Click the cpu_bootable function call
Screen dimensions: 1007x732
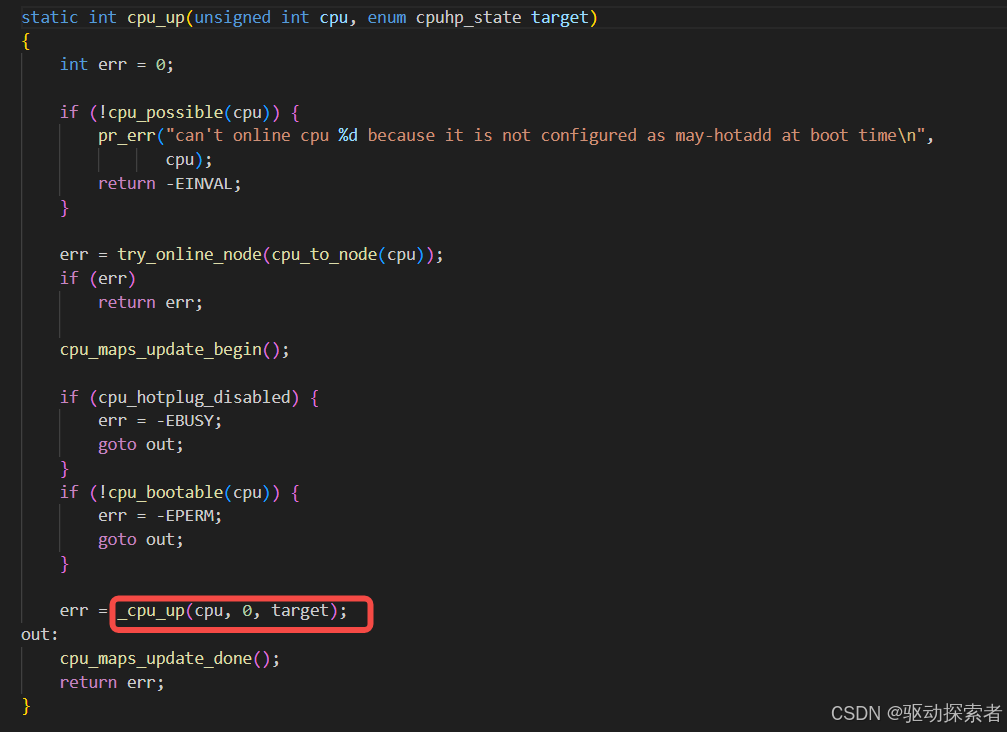click(x=166, y=492)
